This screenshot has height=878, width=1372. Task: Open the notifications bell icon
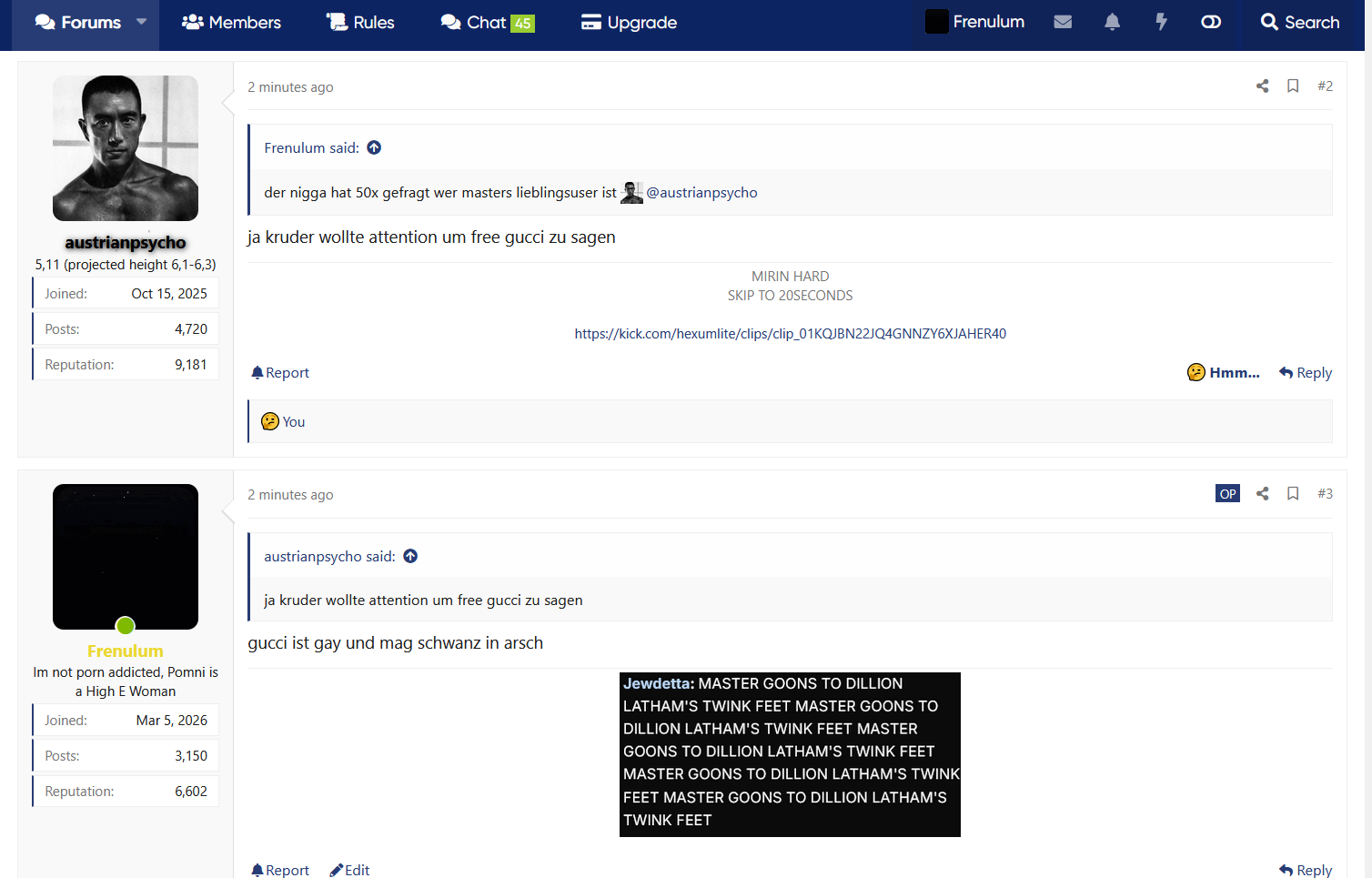click(x=1112, y=22)
